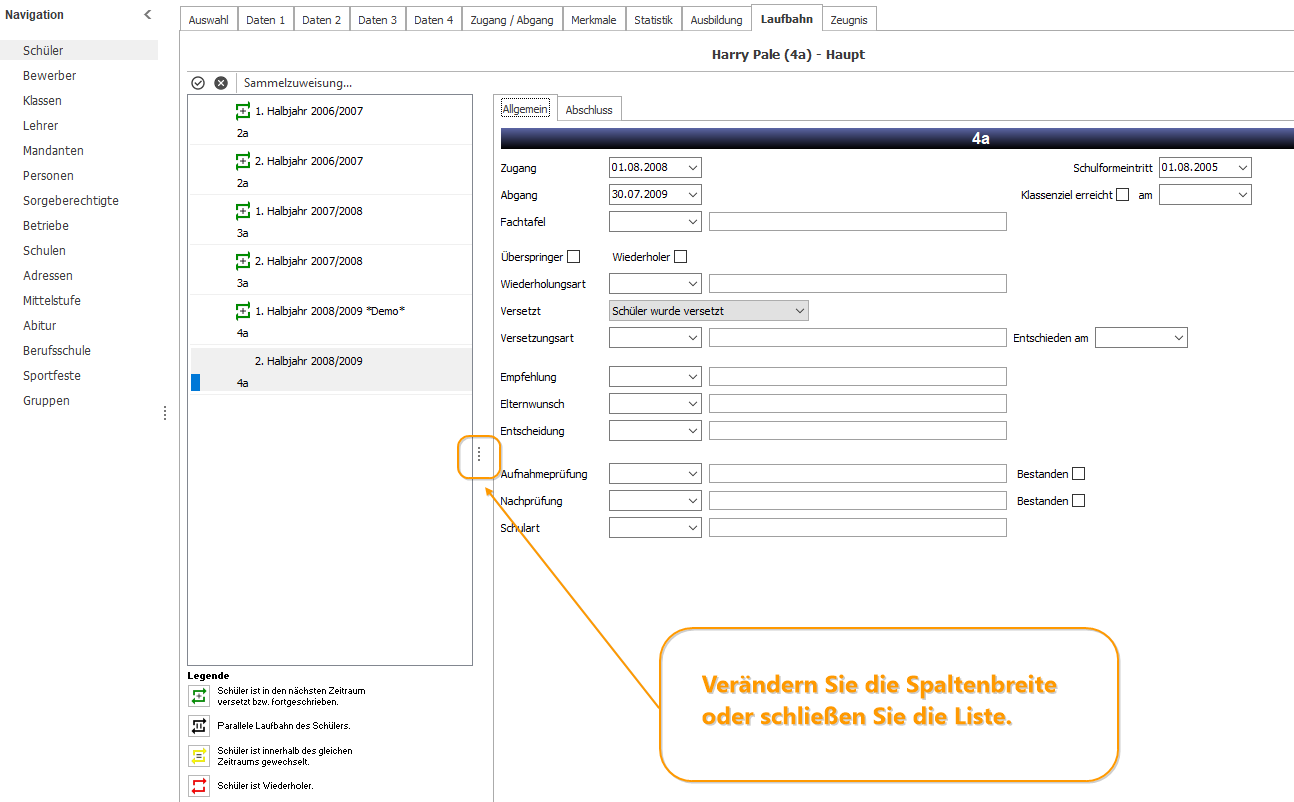Click the green icon of 1. Halbjahr 2006/2007
The image size is (1294, 802).
(242, 111)
